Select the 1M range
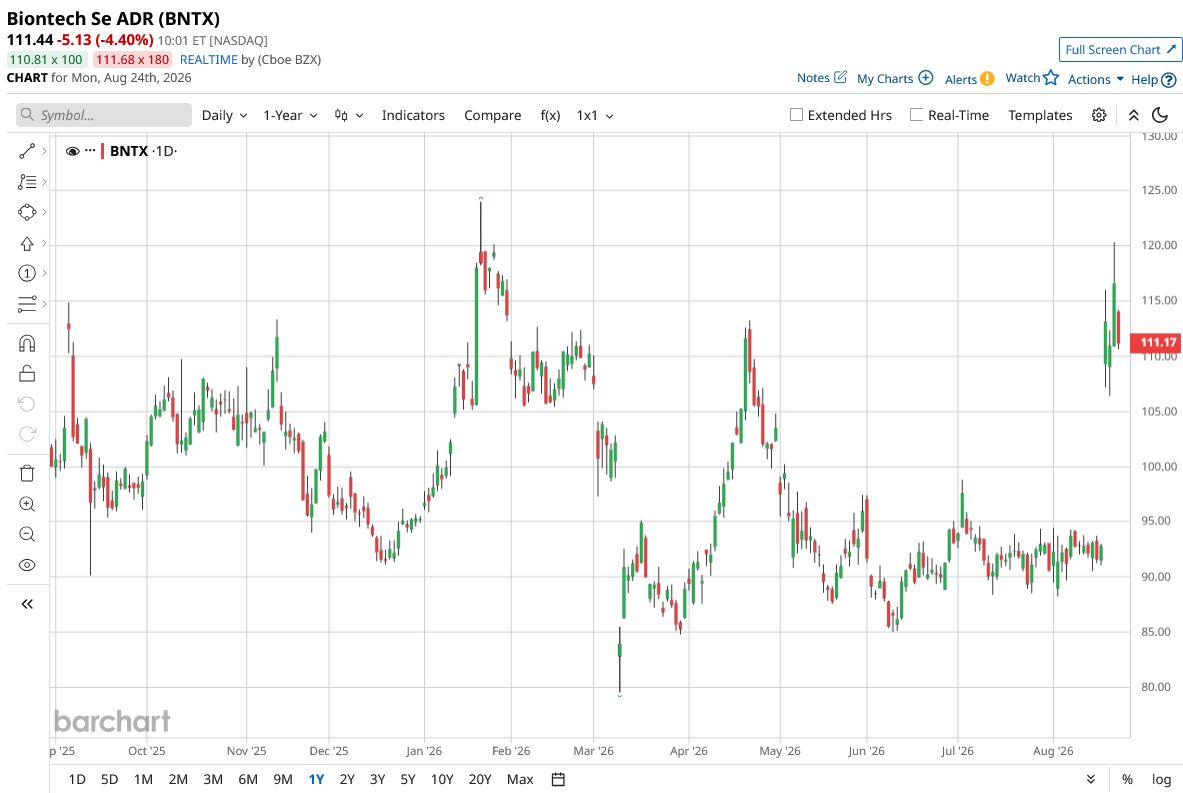The width and height of the screenshot is (1183, 793). (x=143, y=779)
